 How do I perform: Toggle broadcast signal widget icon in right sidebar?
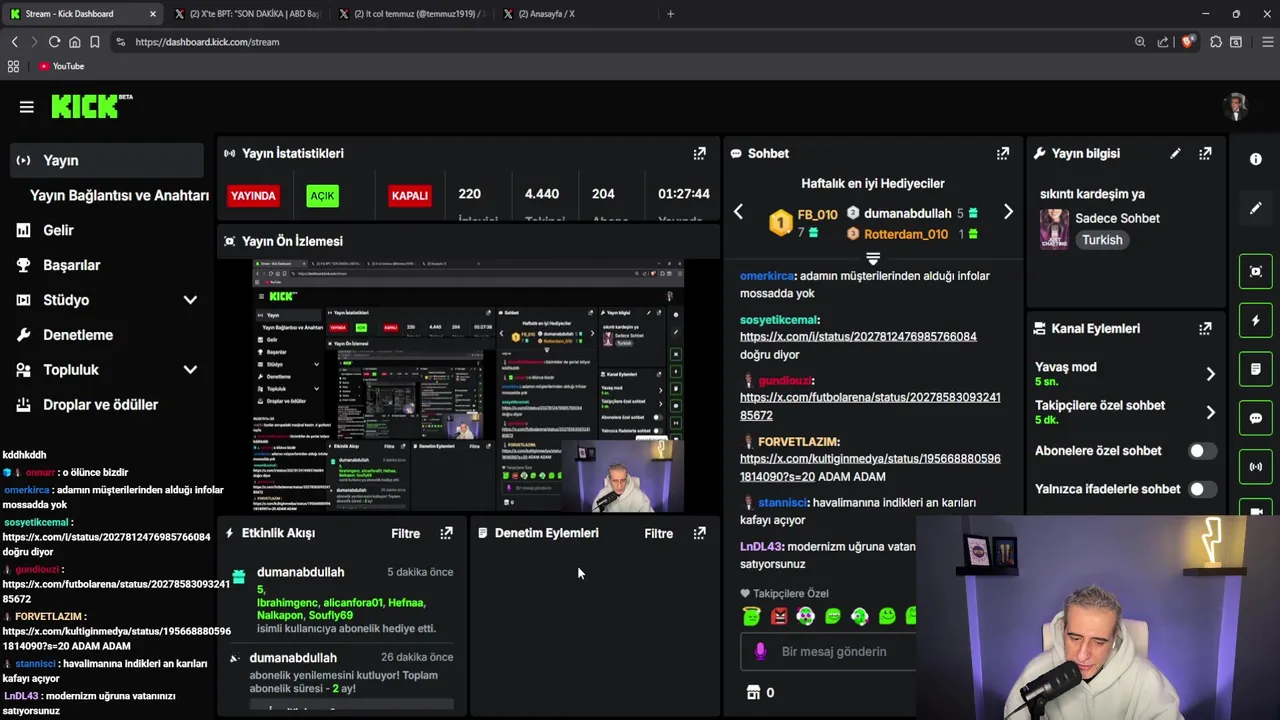(x=1256, y=467)
